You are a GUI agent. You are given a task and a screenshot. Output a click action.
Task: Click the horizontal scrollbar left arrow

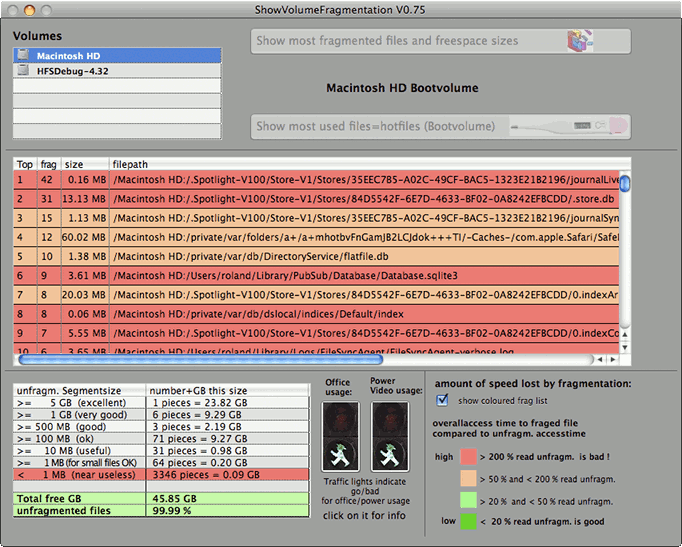[x=601, y=360]
